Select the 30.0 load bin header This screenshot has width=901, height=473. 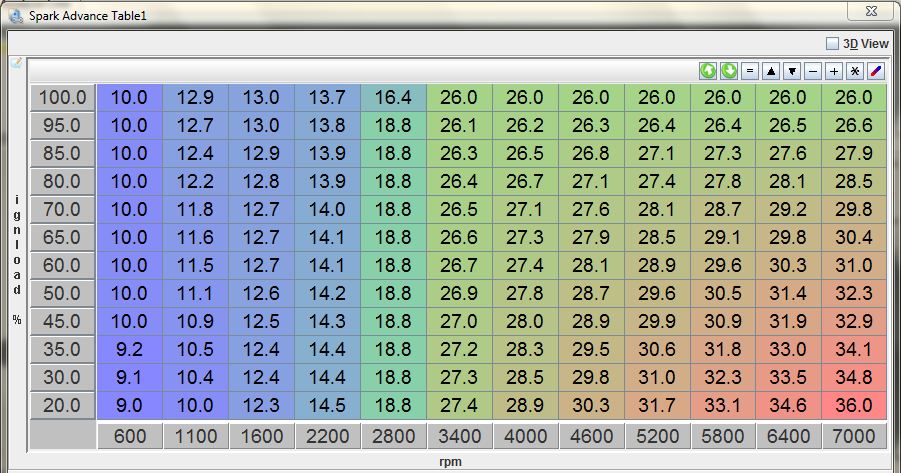click(62, 378)
